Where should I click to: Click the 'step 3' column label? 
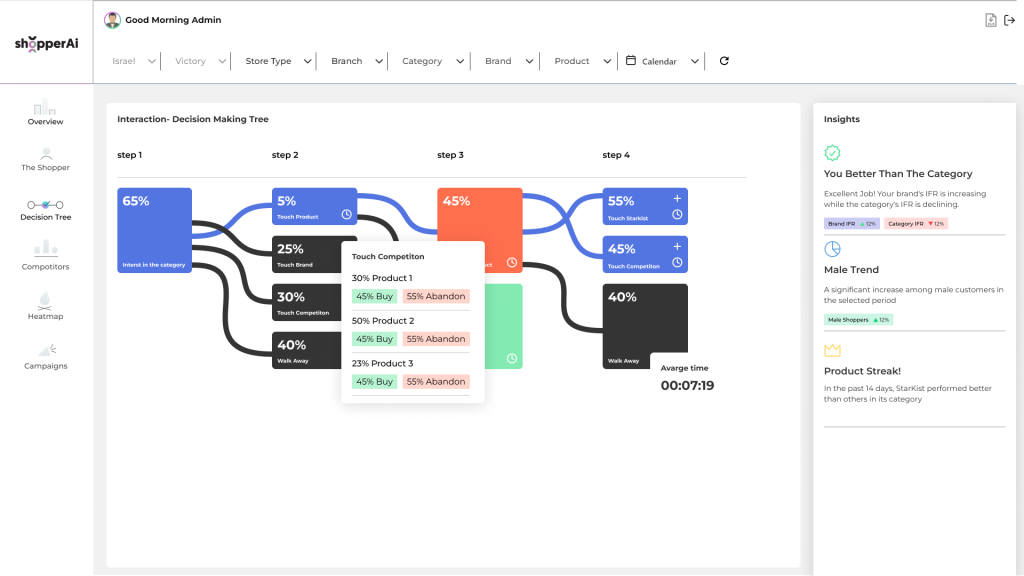[450, 155]
